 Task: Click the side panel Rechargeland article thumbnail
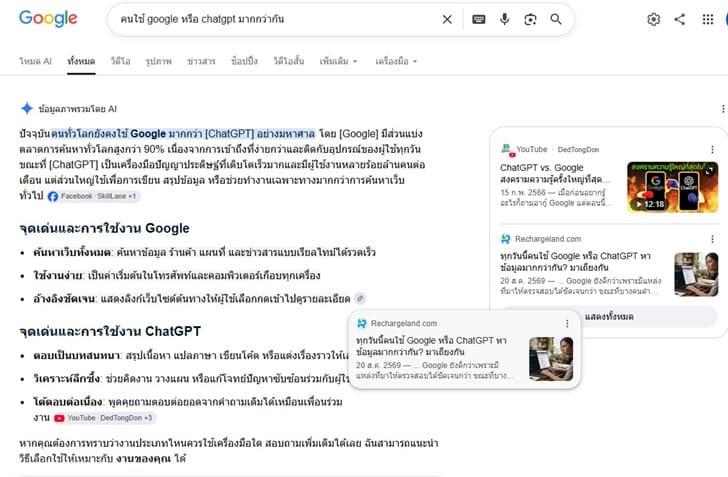pos(696,274)
